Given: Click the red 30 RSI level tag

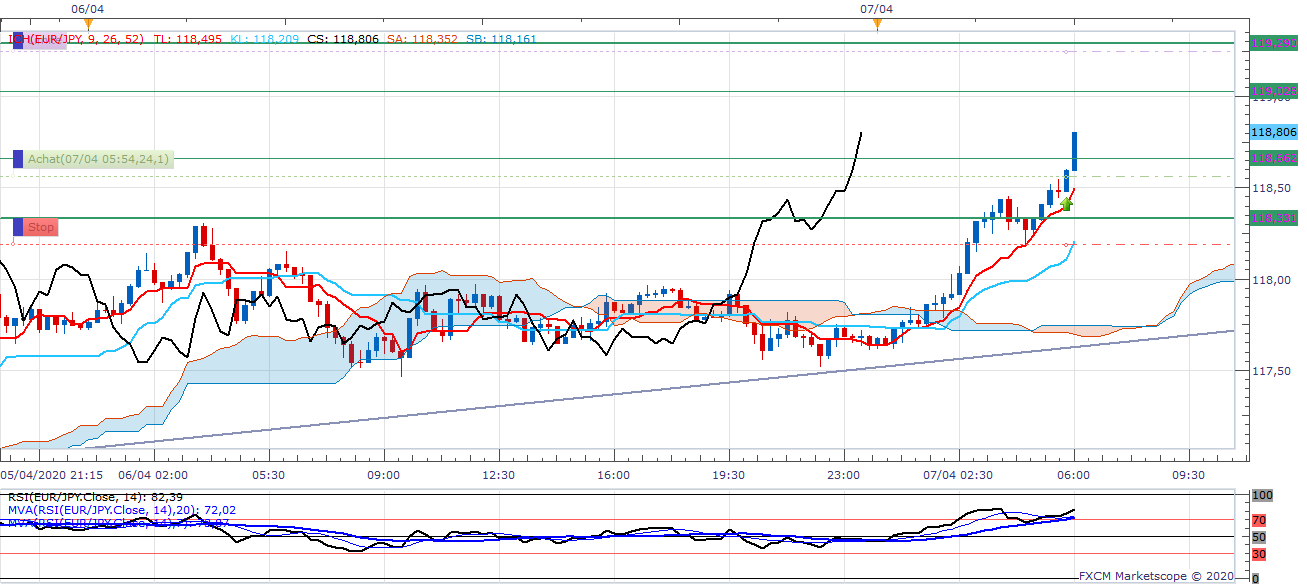Looking at the screenshot, I should tap(1258, 555).
